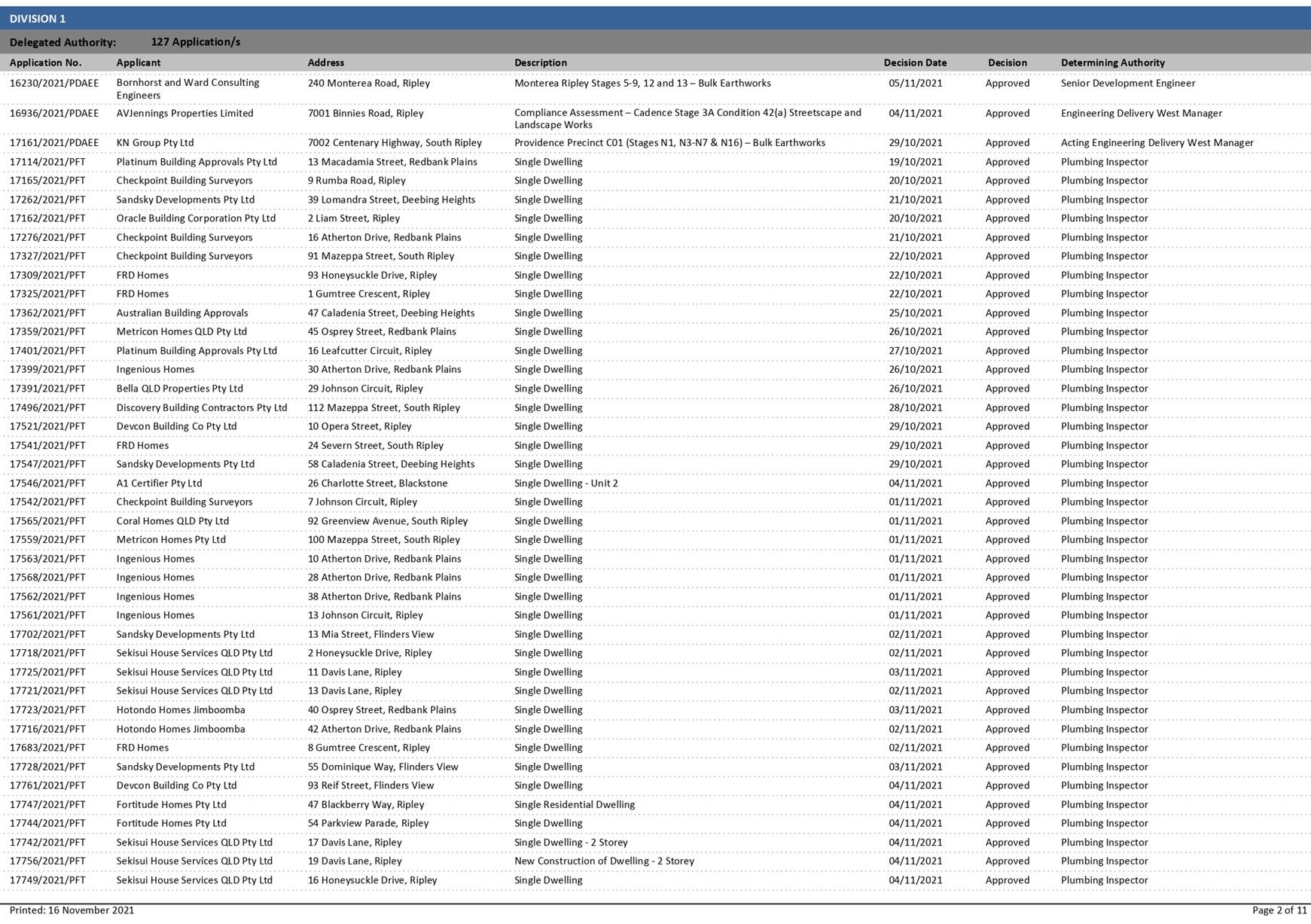Click address 91 Mazeppa Street, South Ripley
Viewport: 1311px width, 924px height.
pos(381,256)
